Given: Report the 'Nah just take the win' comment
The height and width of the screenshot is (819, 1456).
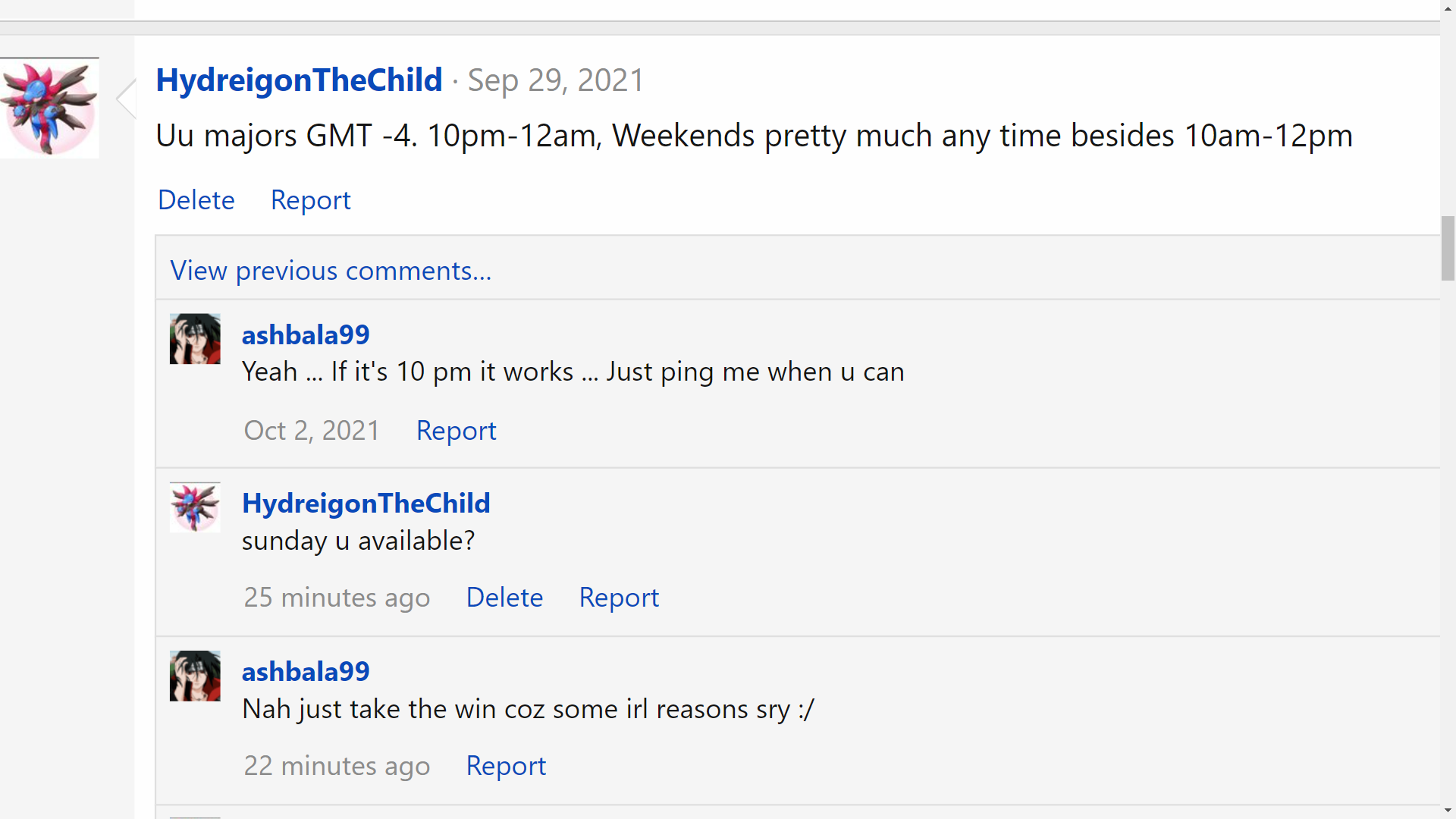Looking at the screenshot, I should pos(506,766).
